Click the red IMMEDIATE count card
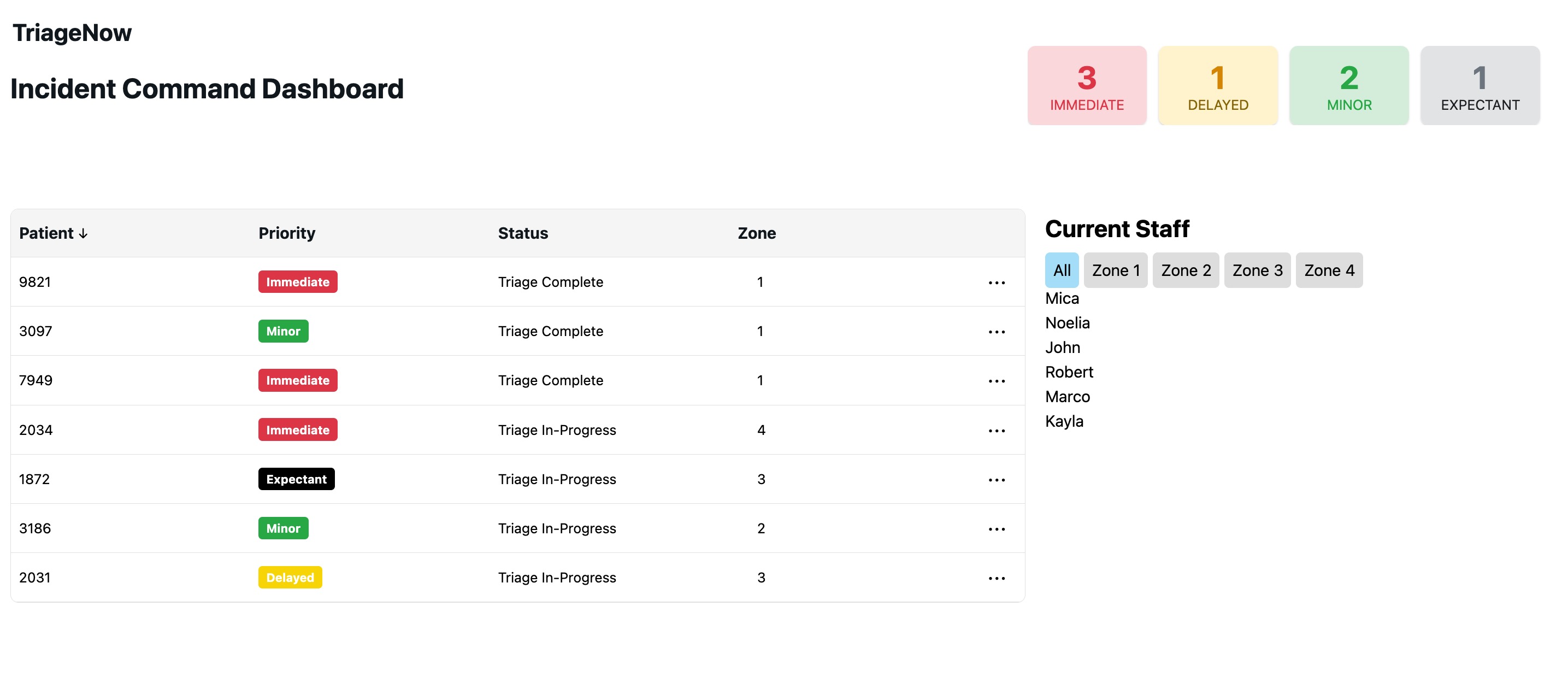 (x=1087, y=86)
